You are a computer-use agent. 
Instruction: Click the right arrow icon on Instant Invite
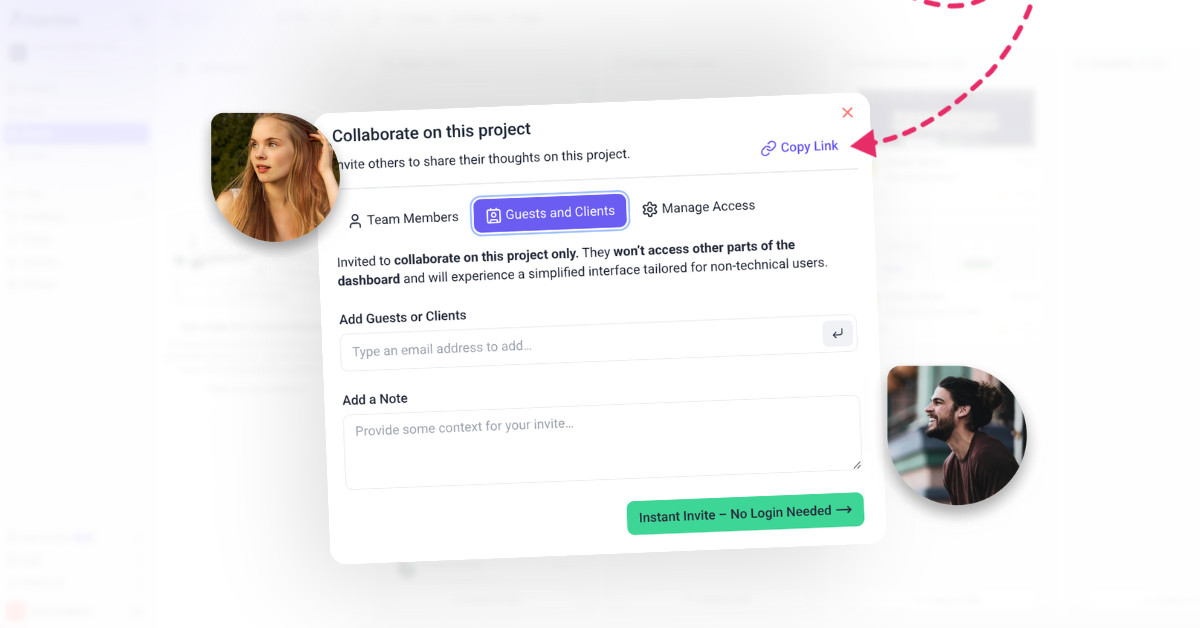[x=844, y=510]
